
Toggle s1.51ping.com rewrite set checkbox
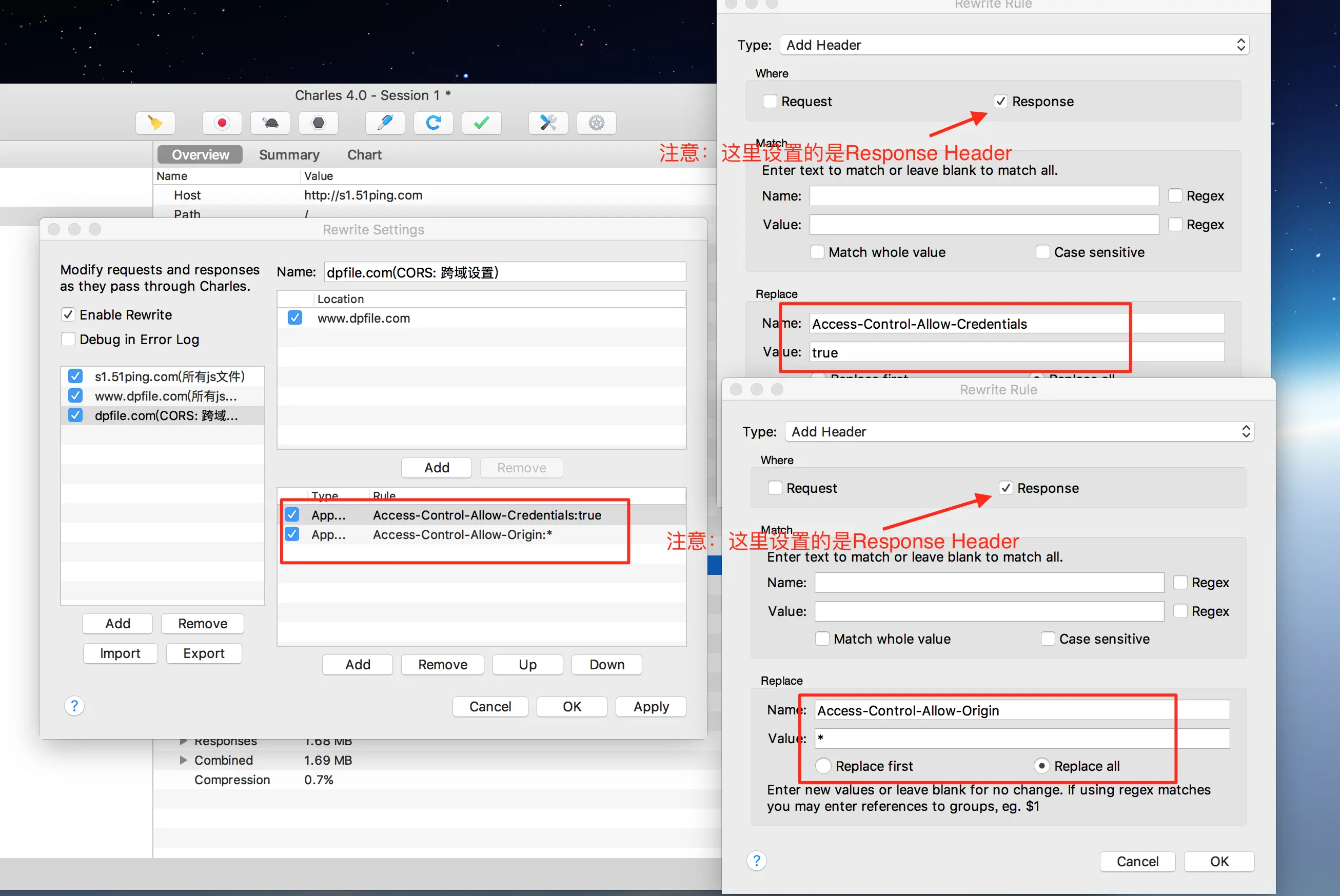click(x=75, y=376)
